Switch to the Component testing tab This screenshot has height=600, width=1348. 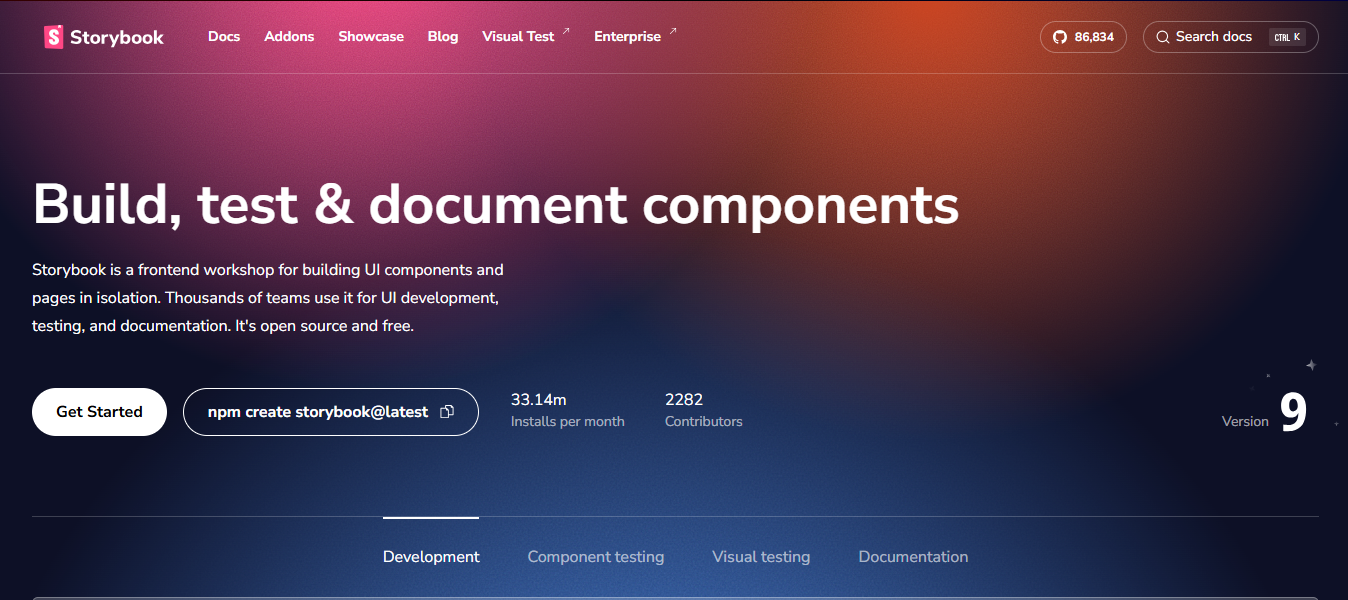pyautogui.click(x=596, y=557)
